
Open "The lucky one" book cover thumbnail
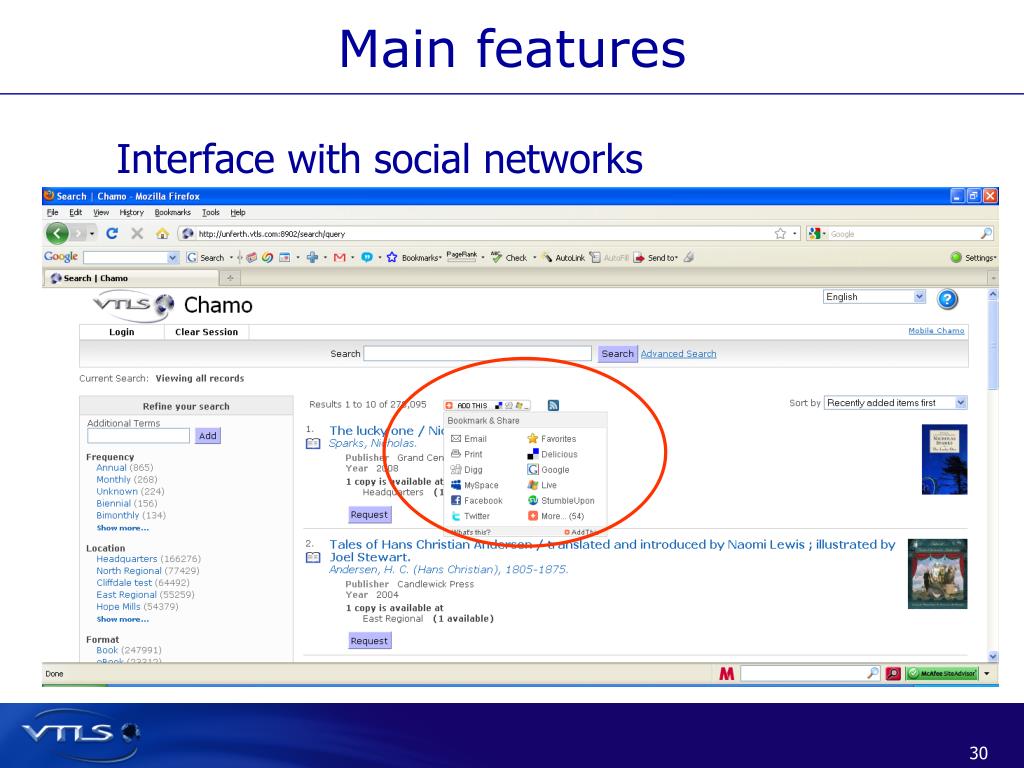tap(944, 459)
